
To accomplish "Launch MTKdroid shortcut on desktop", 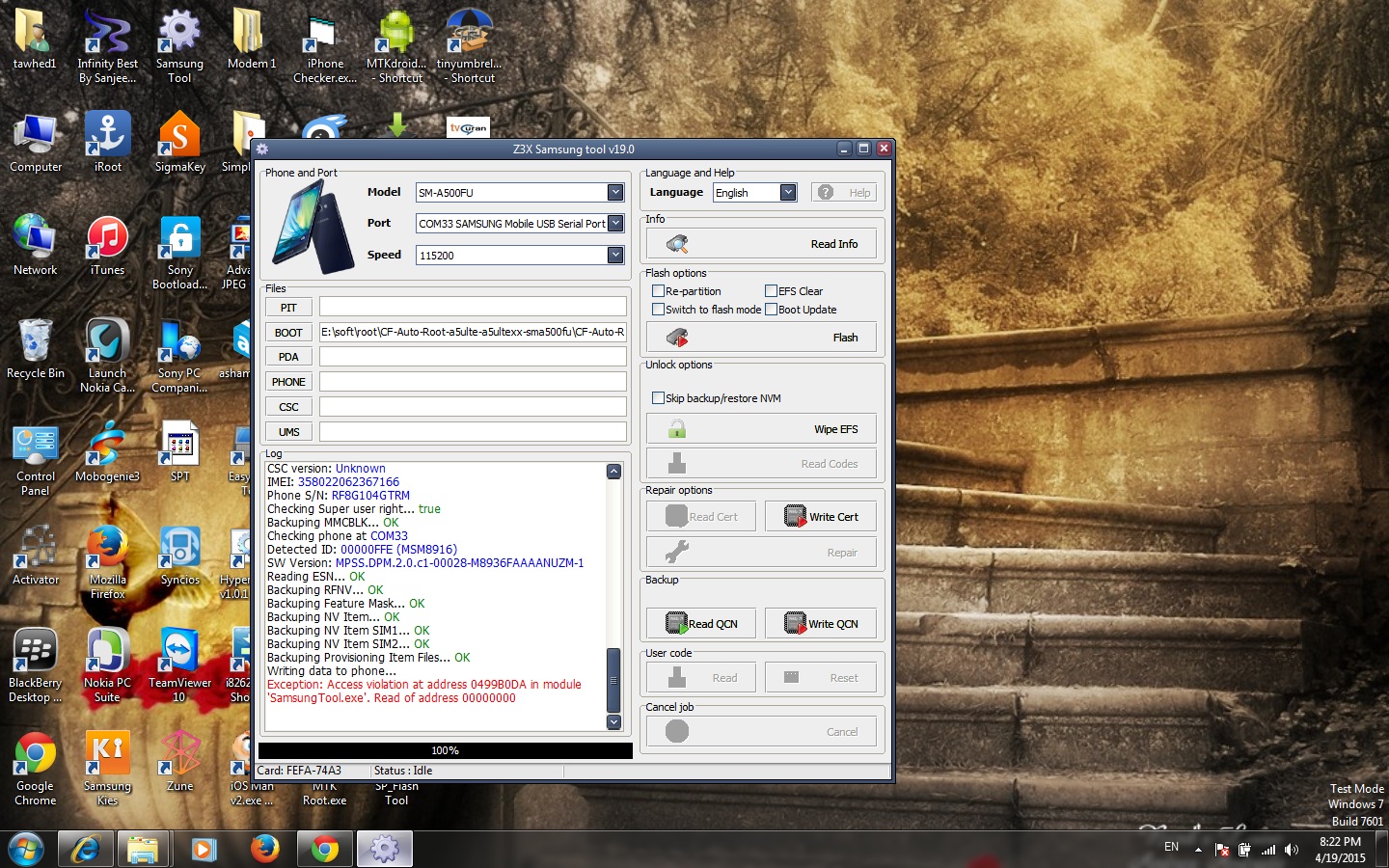I will coord(396,45).
